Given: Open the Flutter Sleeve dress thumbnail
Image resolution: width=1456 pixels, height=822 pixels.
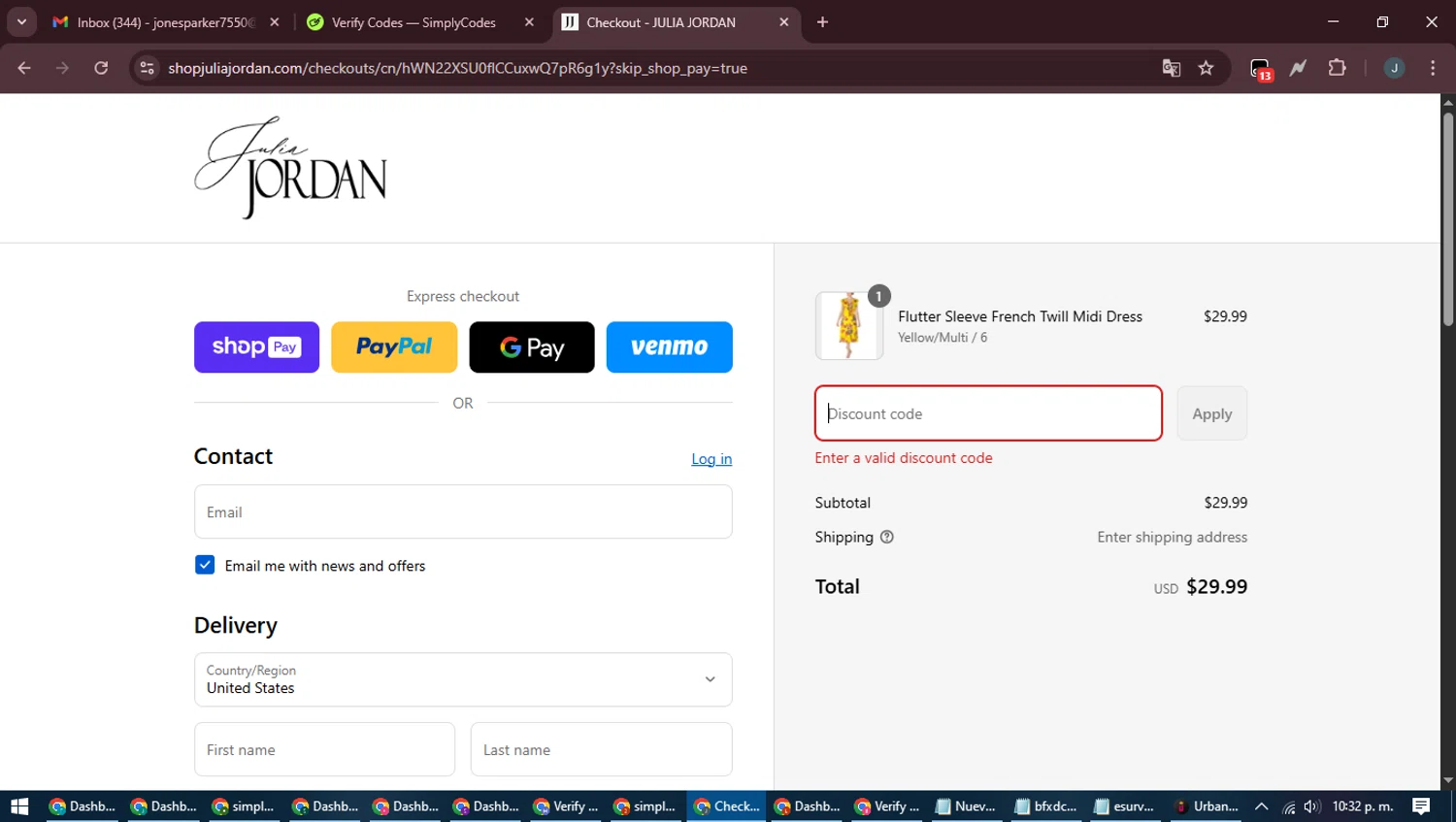Looking at the screenshot, I should pos(849,326).
